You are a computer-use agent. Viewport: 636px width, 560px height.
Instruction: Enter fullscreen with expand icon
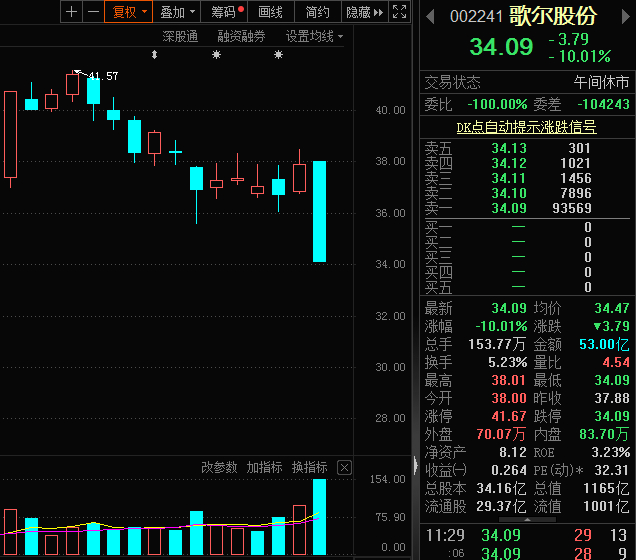[x=400, y=12]
